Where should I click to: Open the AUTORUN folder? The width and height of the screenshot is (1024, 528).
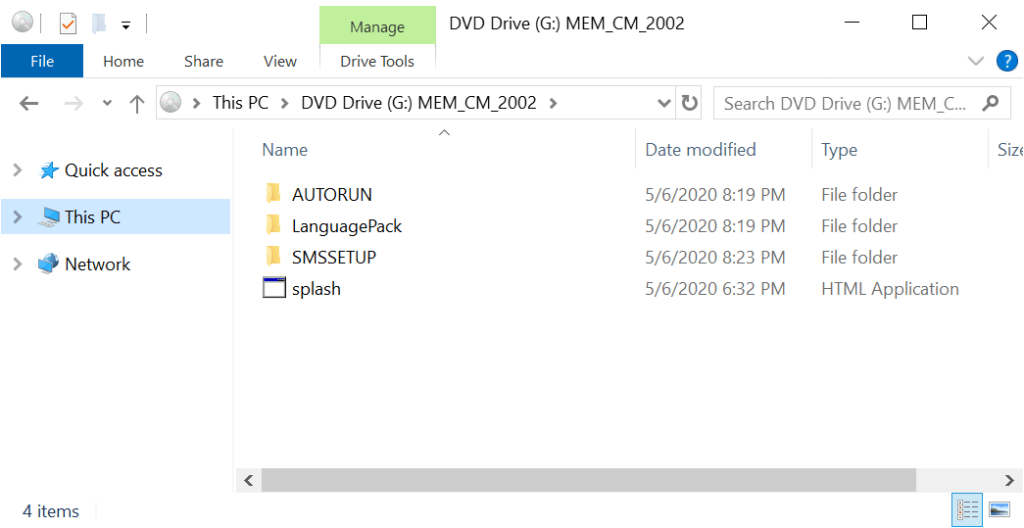331,195
